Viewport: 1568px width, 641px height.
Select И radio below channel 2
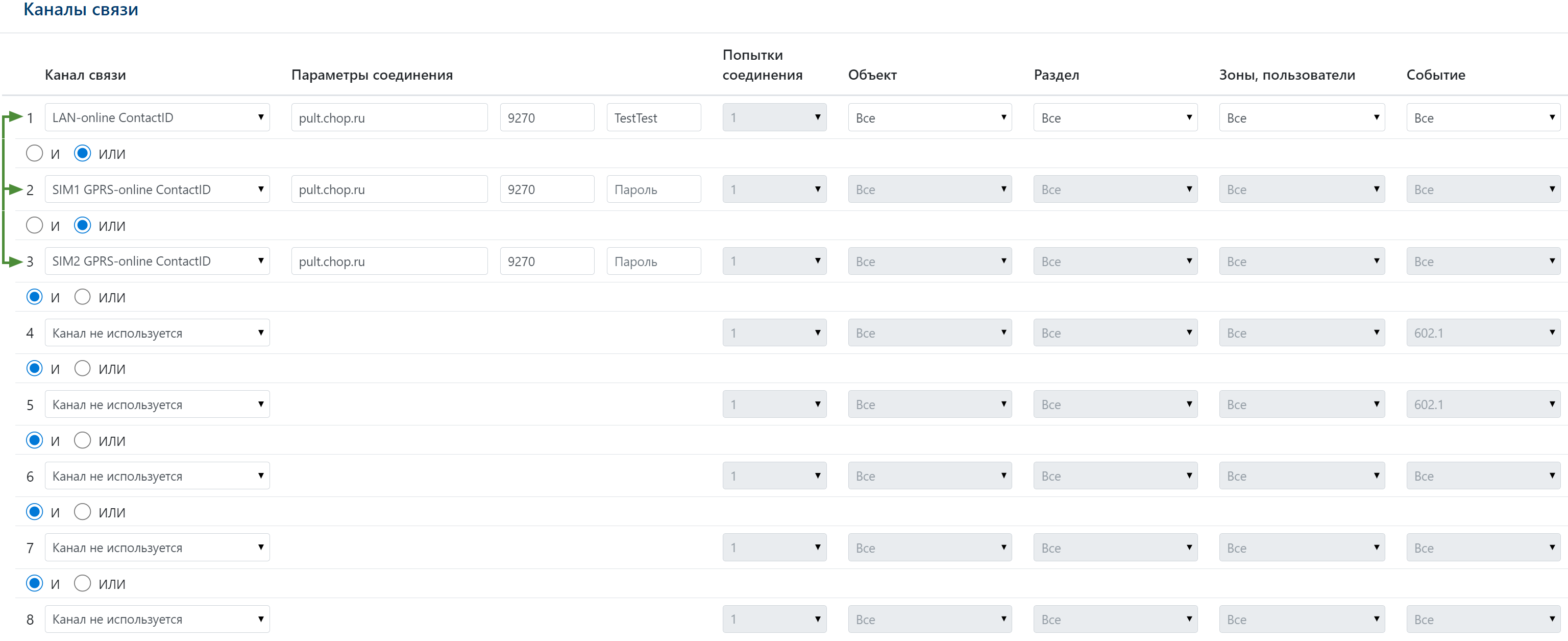pos(35,225)
